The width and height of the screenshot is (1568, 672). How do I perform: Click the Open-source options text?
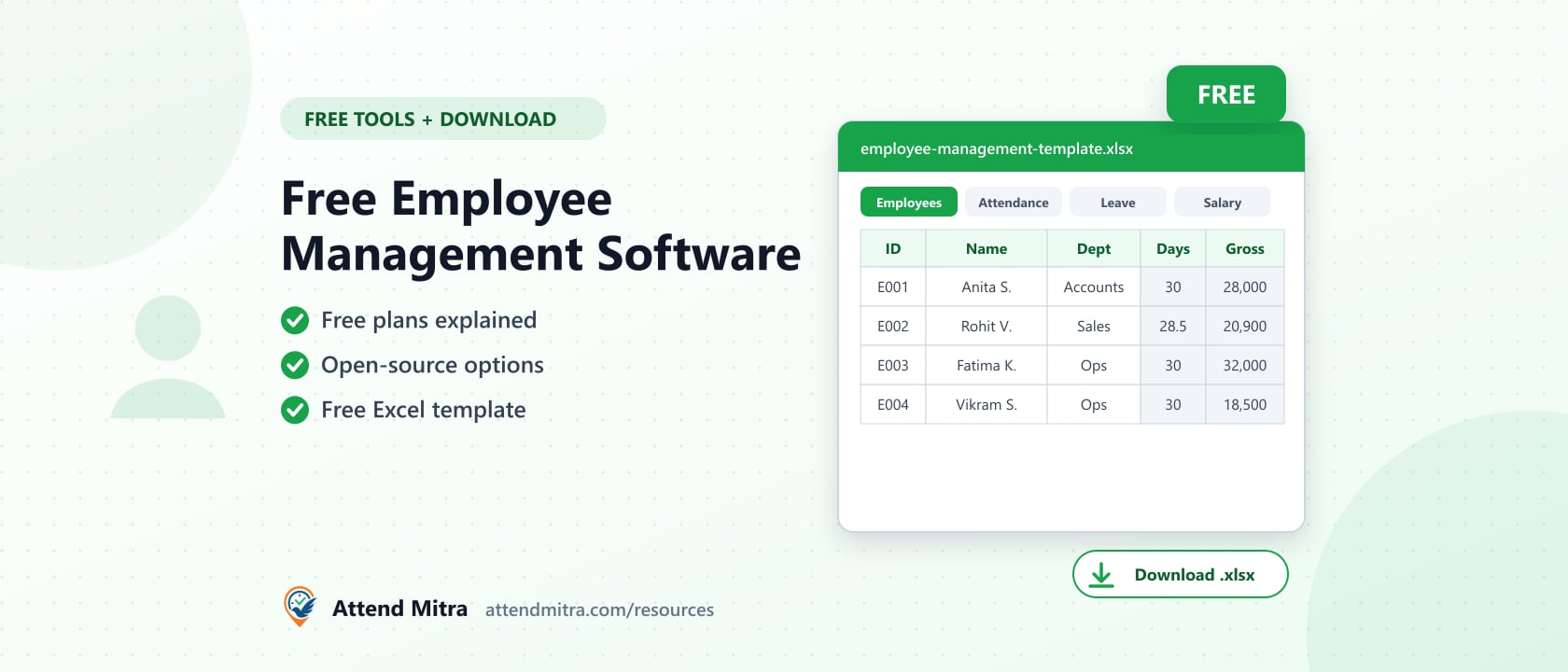[432, 365]
